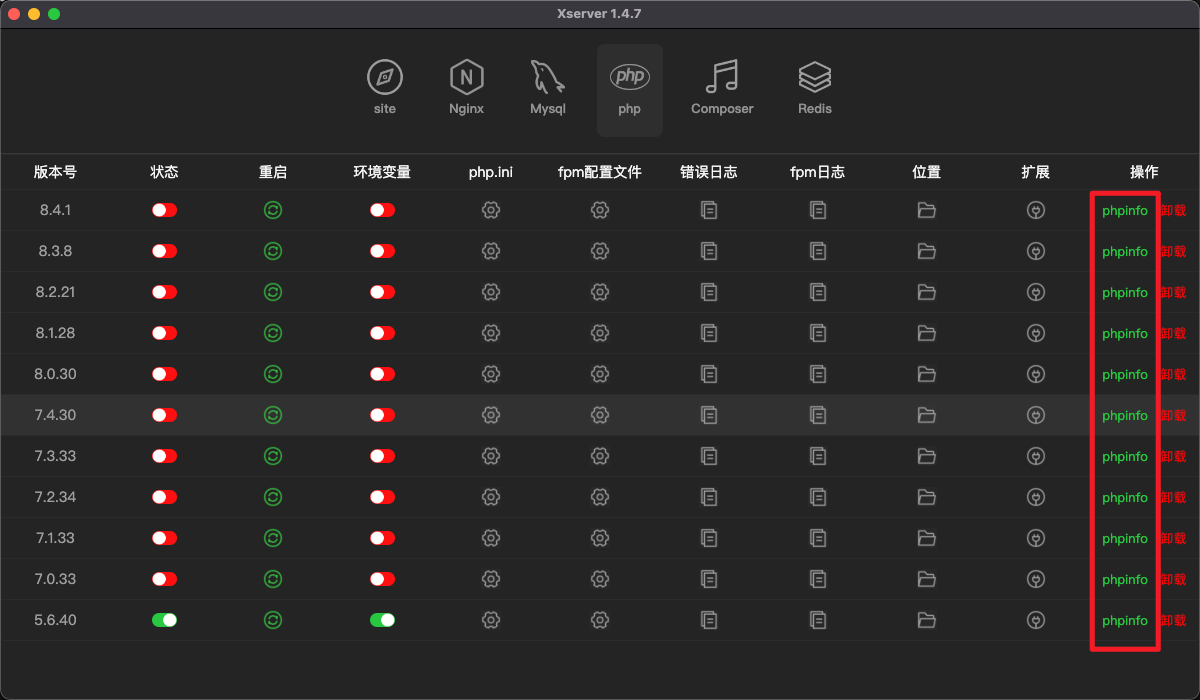Open php.ini settings for PHP 8.4.1

click(x=491, y=210)
